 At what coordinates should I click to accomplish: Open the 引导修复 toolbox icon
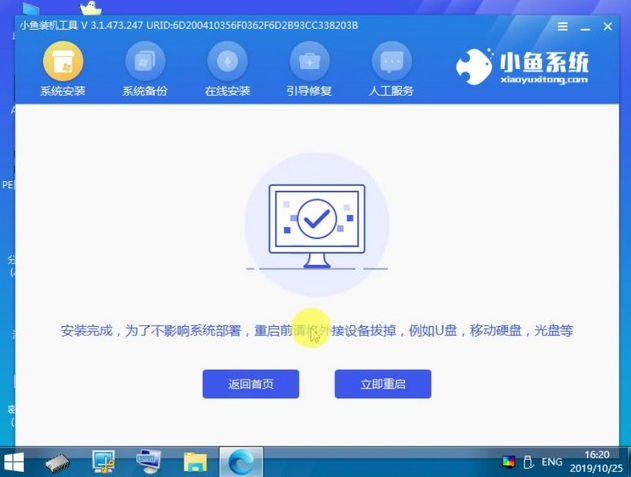(x=309, y=61)
